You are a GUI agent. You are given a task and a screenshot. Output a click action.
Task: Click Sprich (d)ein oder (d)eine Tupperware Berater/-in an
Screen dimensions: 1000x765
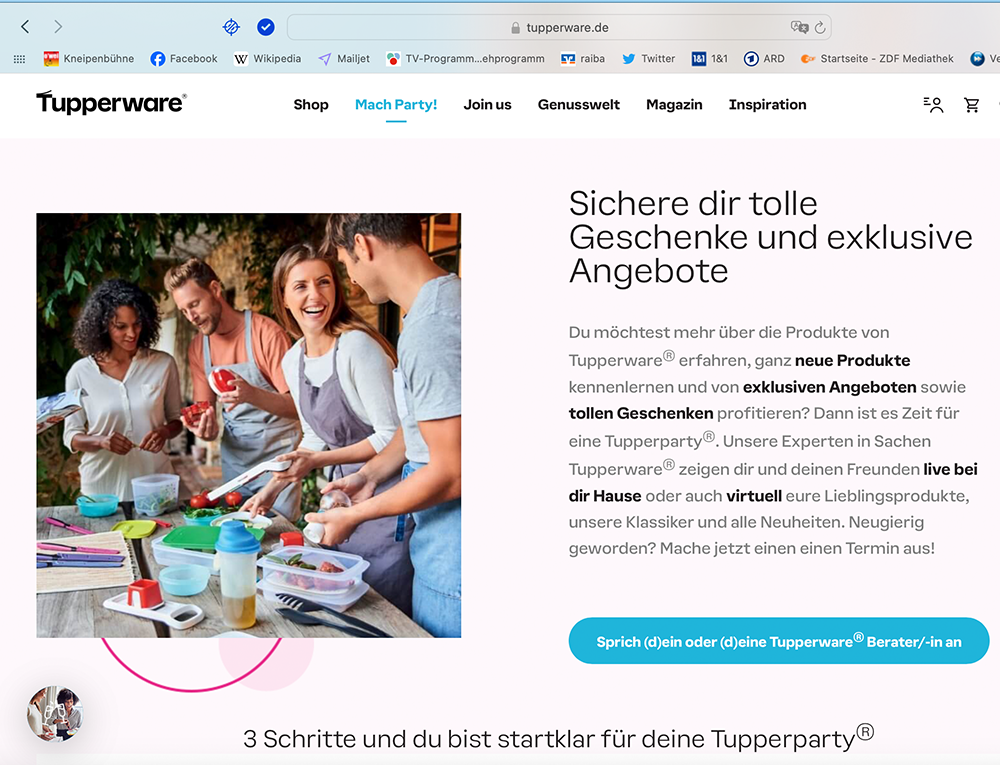(779, 641)
